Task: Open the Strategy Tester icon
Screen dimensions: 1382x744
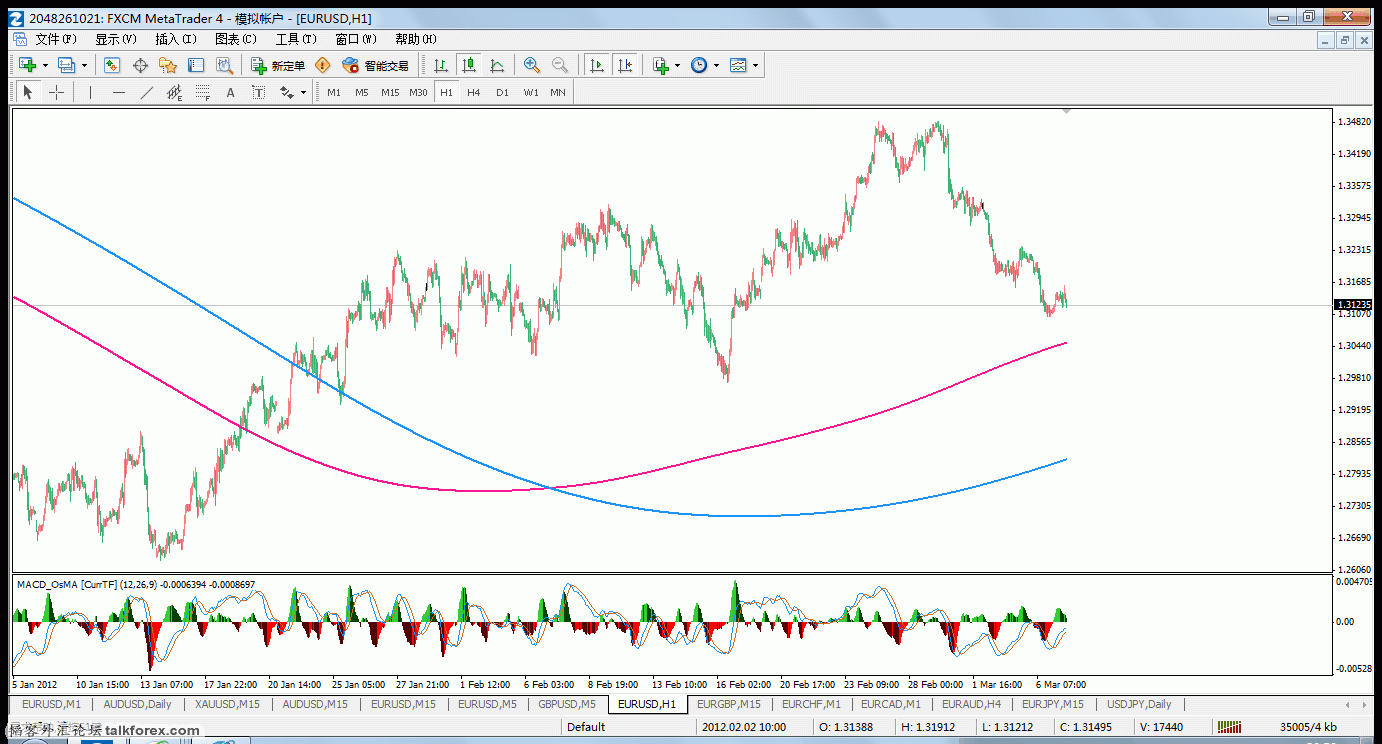Action: tap(224, 65)
